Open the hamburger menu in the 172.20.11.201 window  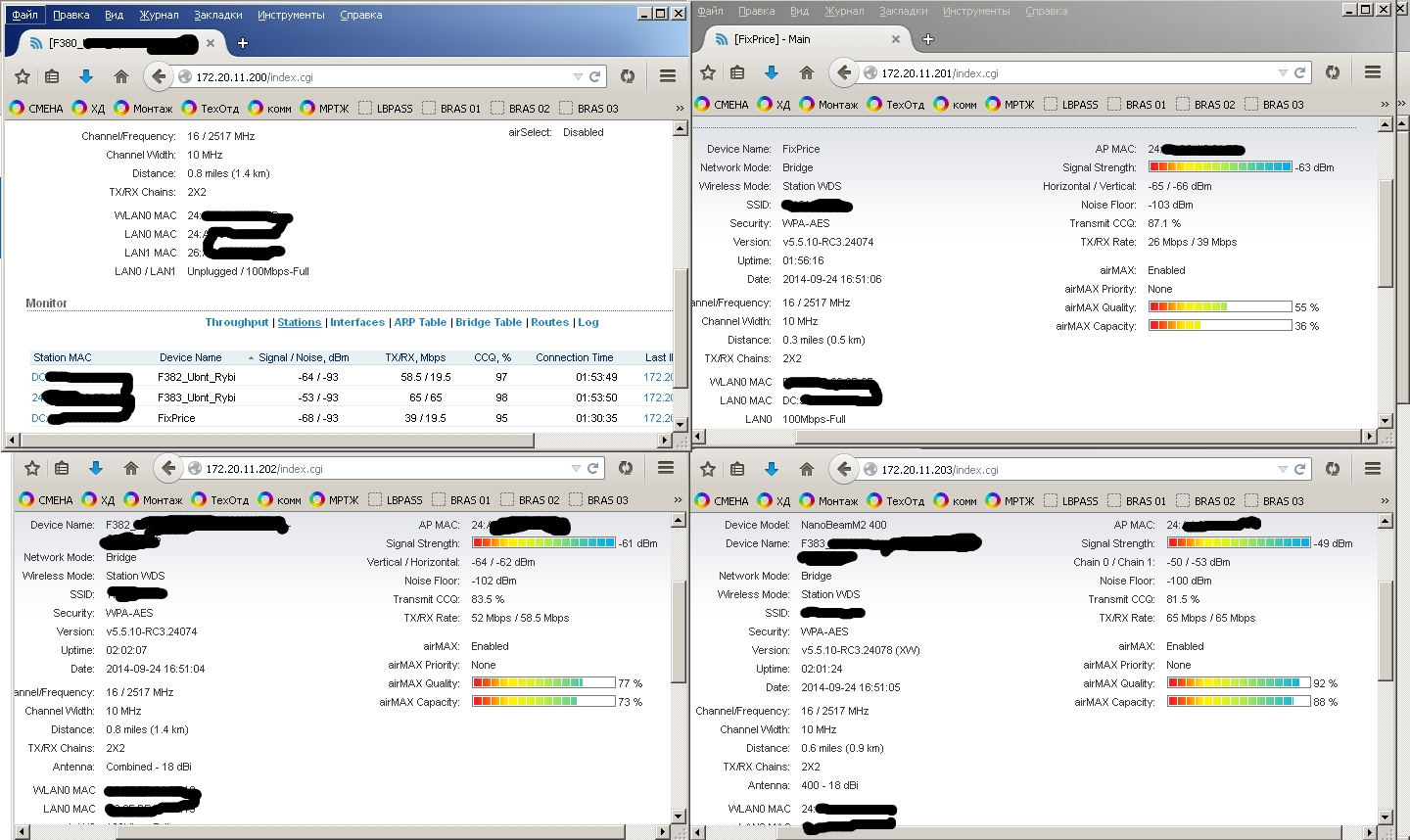[x=1373, y=72]
